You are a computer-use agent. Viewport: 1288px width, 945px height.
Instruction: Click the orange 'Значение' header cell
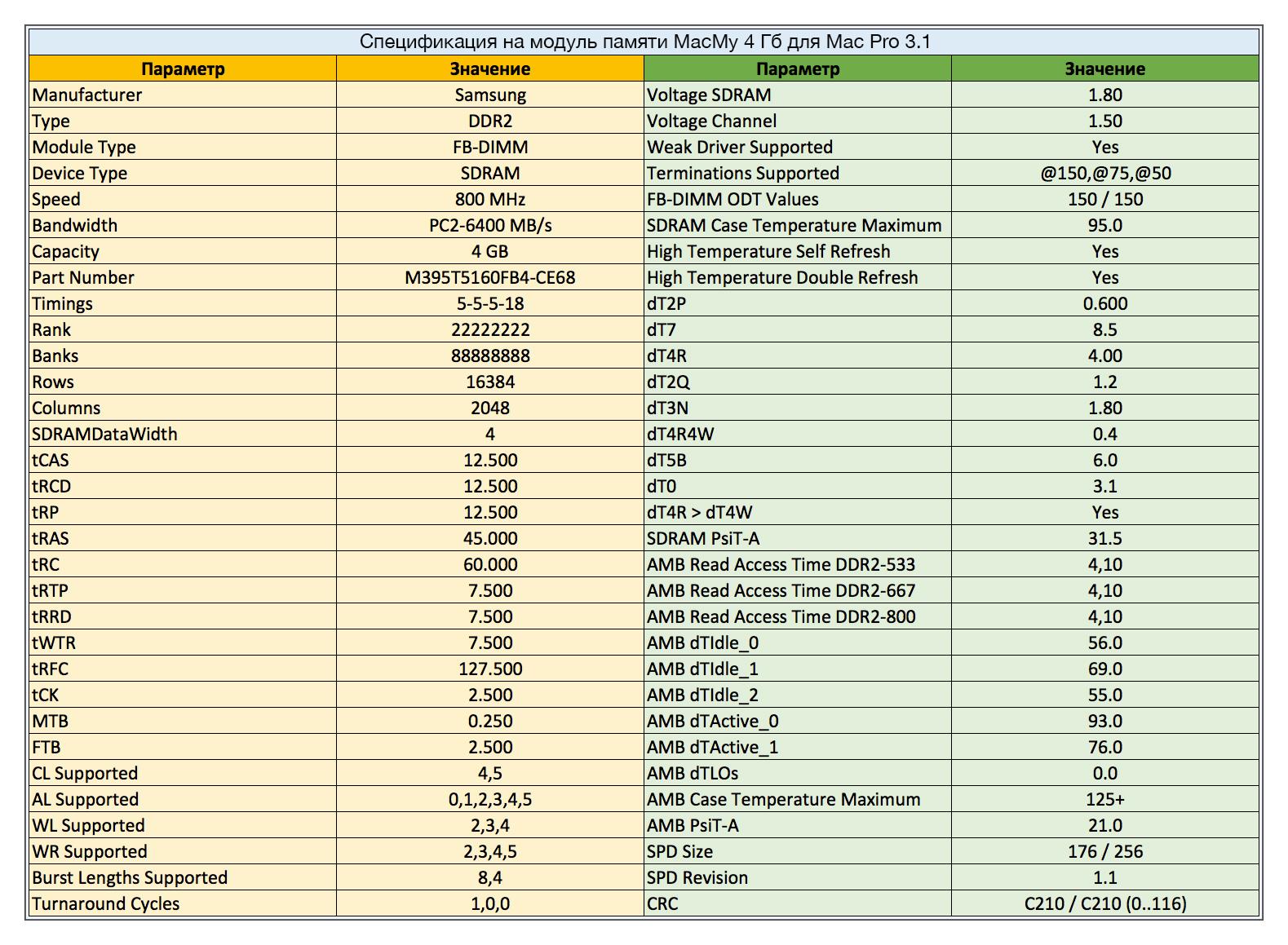[x=490, y=68]
